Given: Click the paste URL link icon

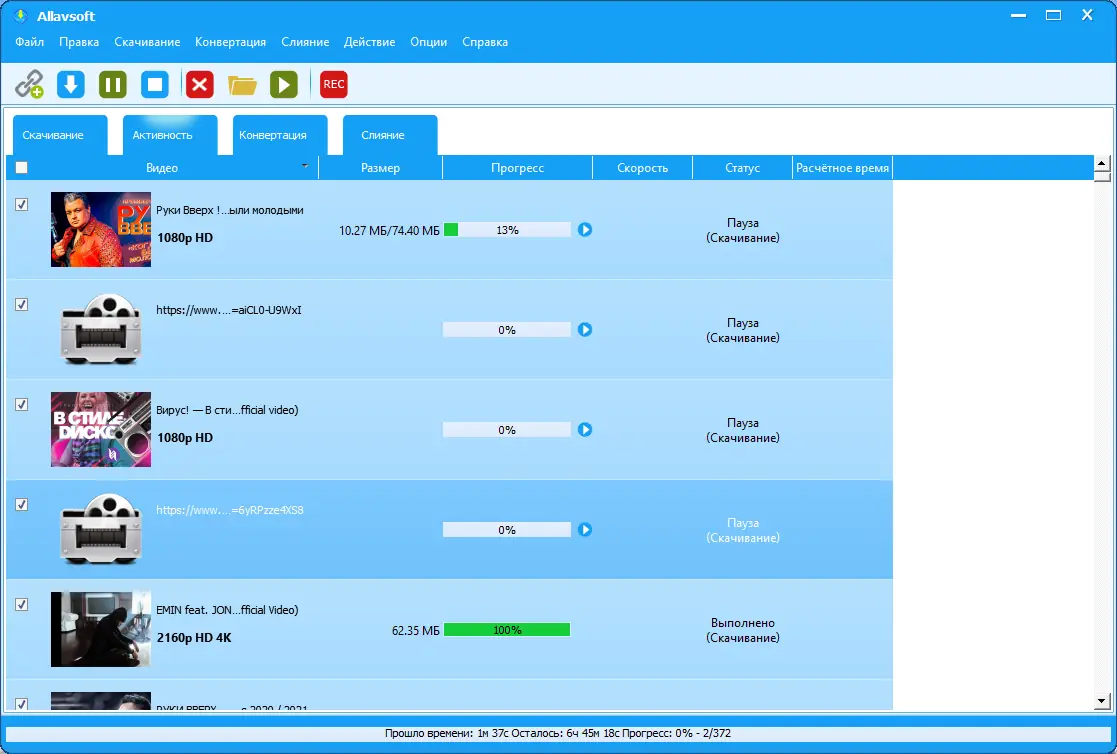Looking at the screenshot, I should coord(29,84).
